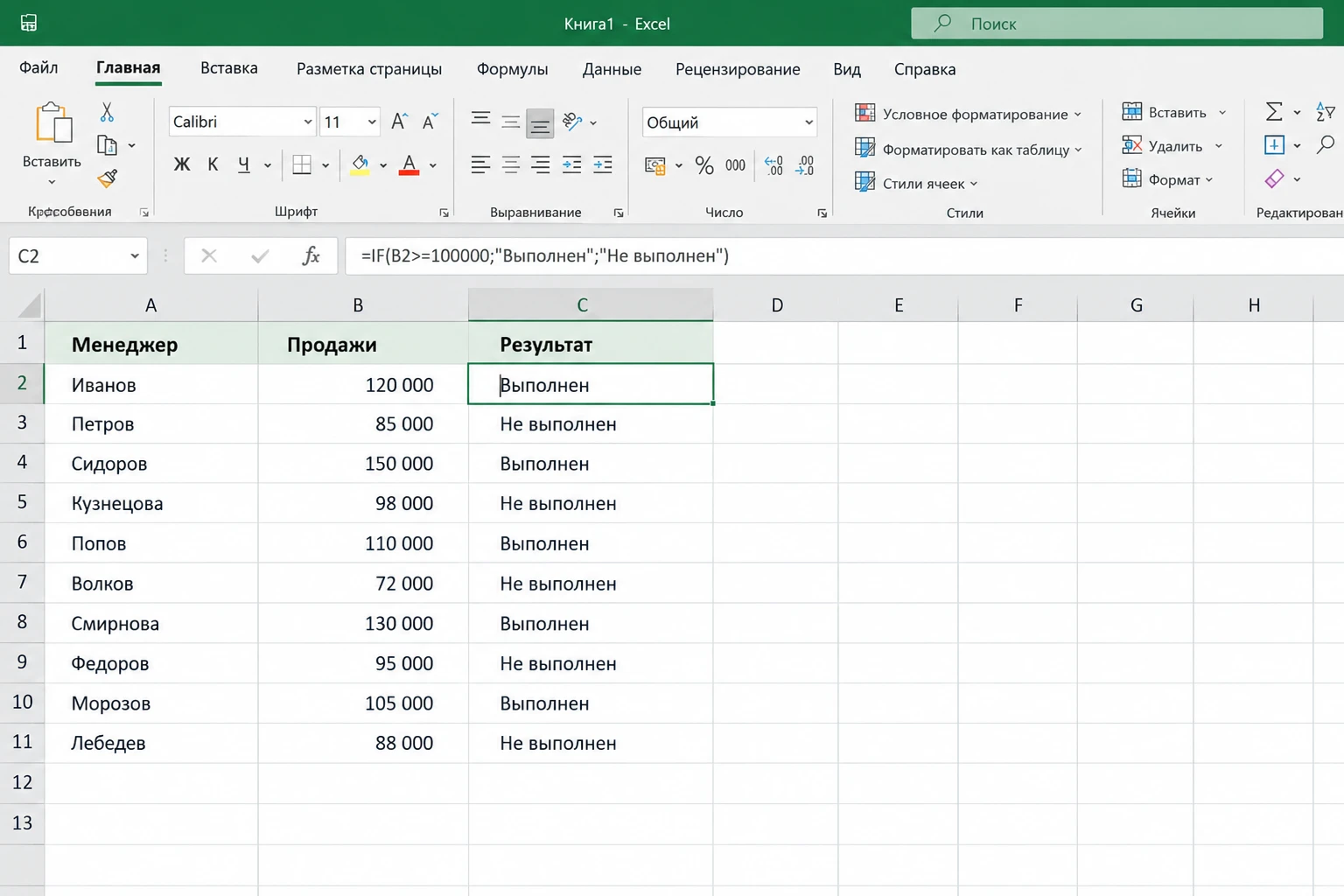Screen dimensions: 1344x896
Task: Click the Insert Function fx icon
Action: pyautogui.click(x=311, y=255)
